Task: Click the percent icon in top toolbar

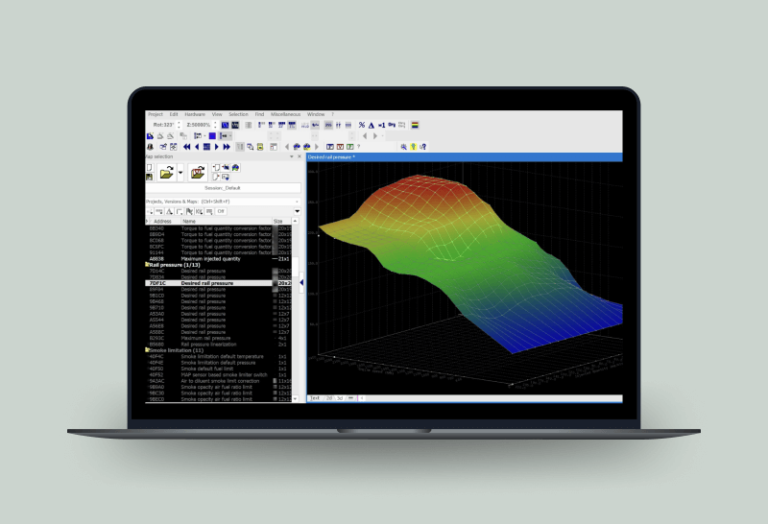Action: tap(361, 125)
